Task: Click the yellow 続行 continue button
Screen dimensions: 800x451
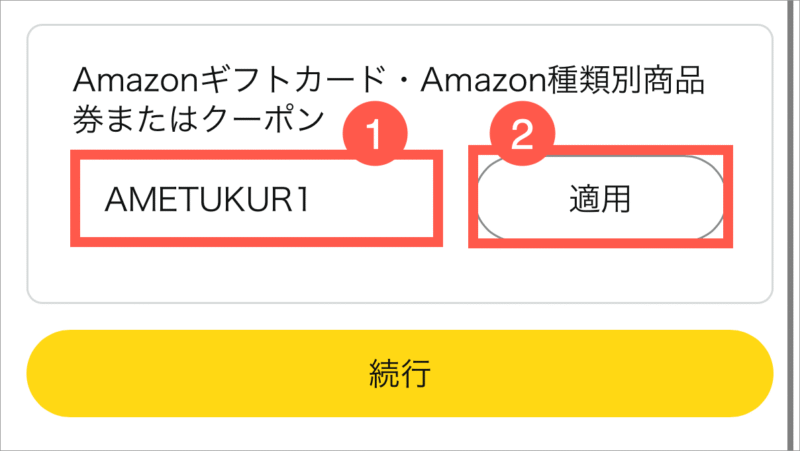Action: coord(399,373)
